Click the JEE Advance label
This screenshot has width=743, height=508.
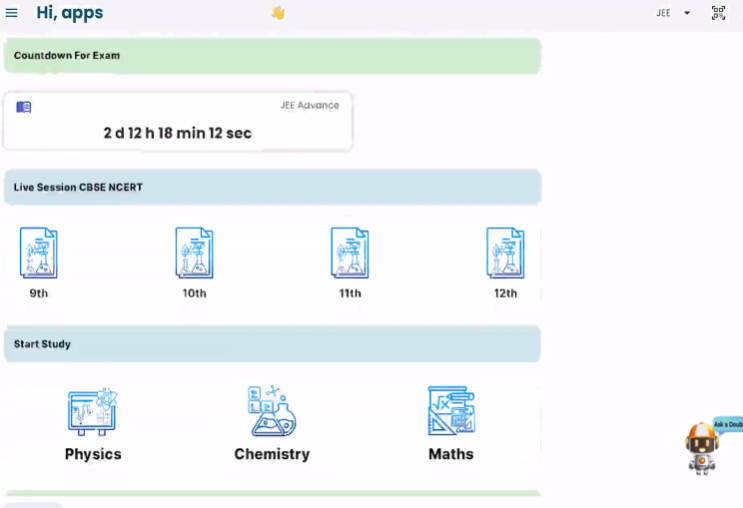[309, 105]
